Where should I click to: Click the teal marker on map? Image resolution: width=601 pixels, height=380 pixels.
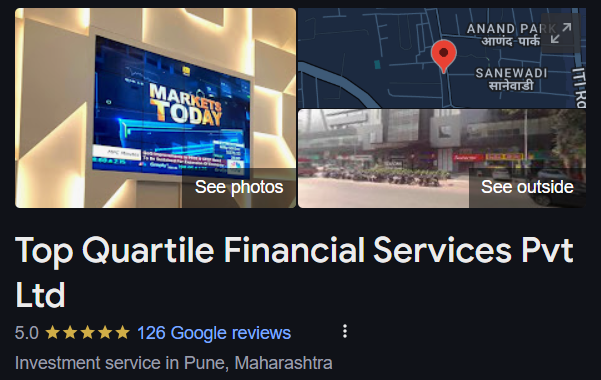[377, 64]
